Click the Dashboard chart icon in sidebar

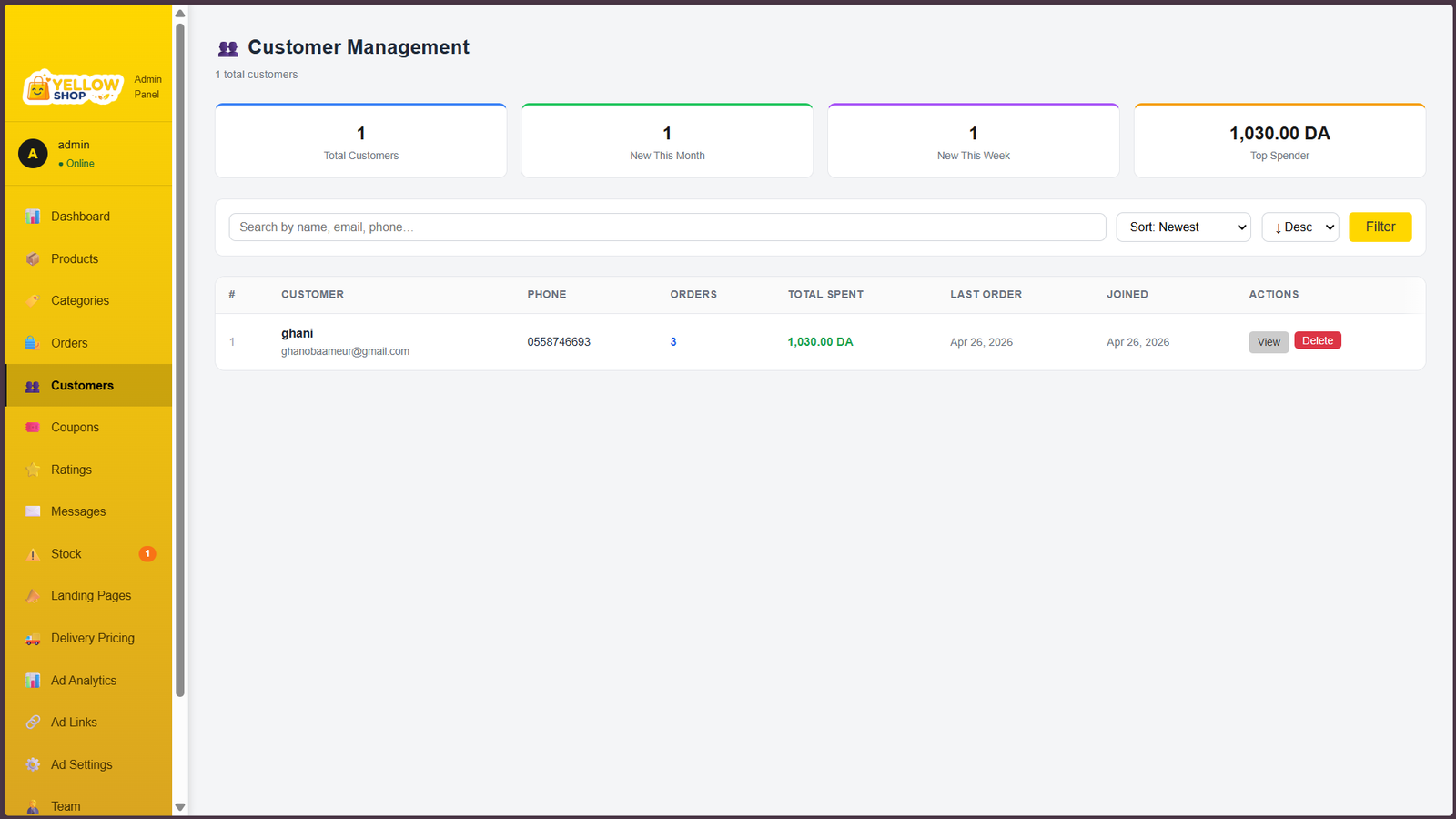(33, 217)
